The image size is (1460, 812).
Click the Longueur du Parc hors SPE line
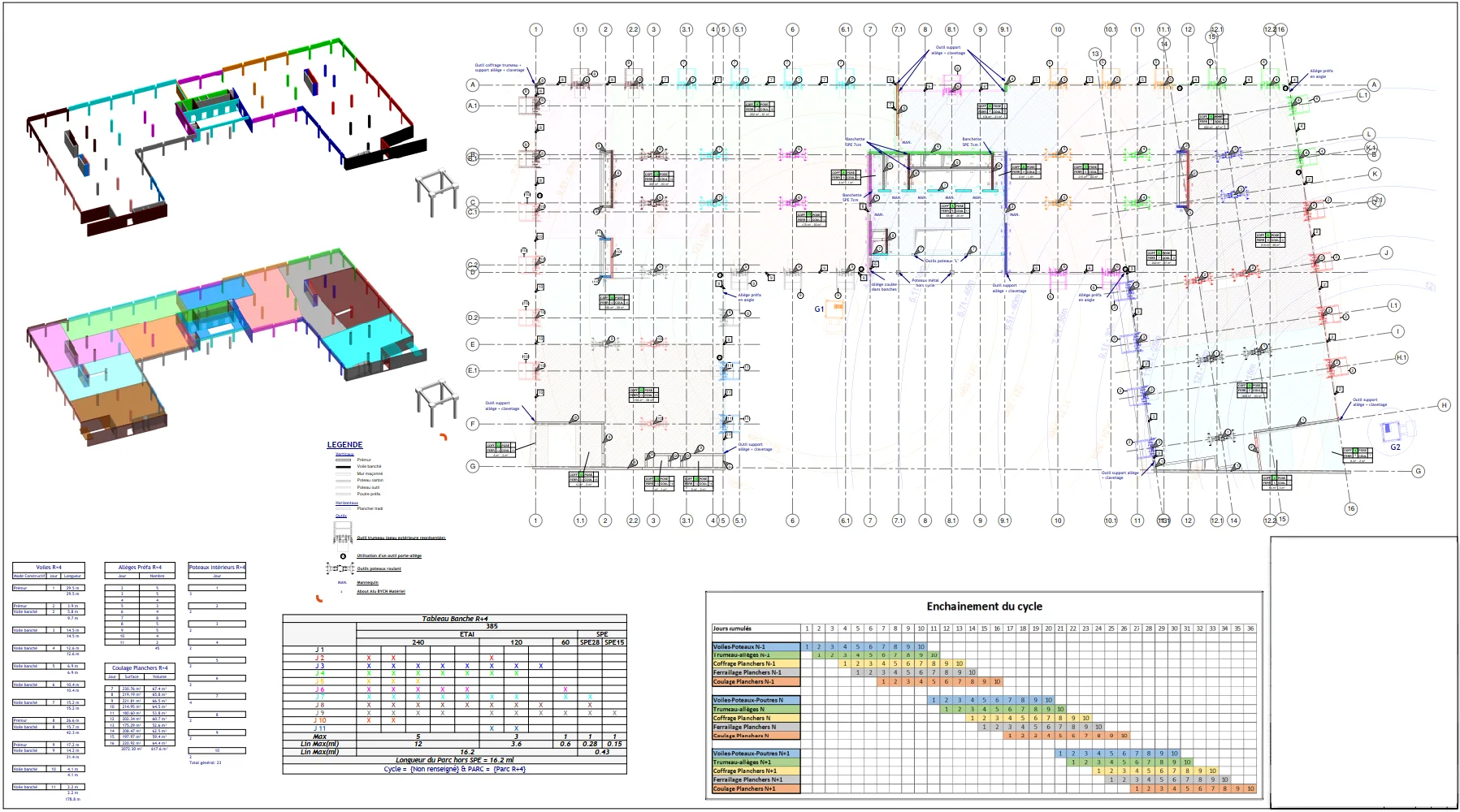coord(455,761)
